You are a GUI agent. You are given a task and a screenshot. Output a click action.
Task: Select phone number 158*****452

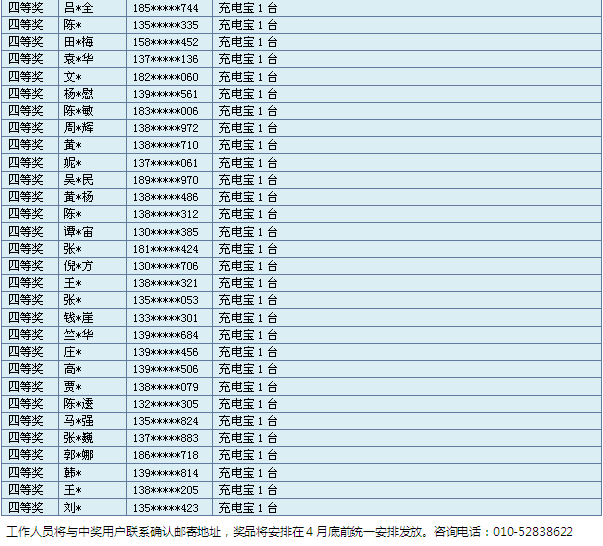point(166,42)
